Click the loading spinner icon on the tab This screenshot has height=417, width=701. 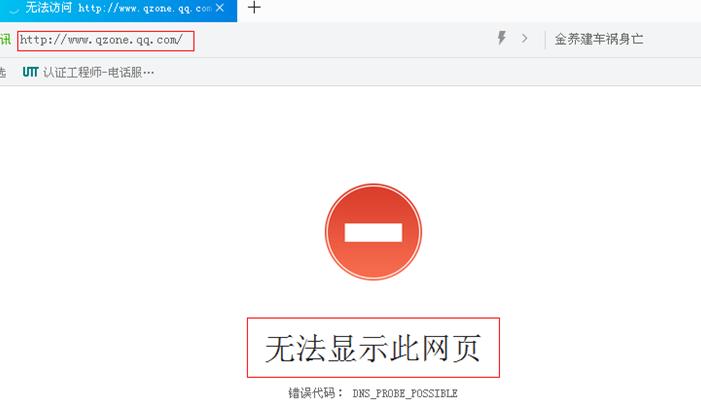[x=11, y=8]
